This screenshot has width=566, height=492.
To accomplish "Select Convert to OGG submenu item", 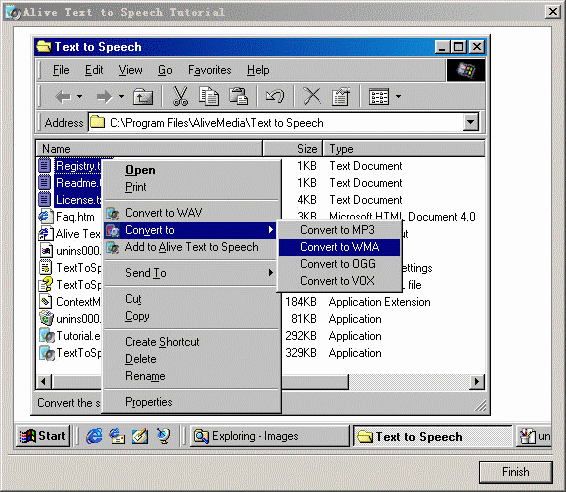I will [x=338, y=264].
